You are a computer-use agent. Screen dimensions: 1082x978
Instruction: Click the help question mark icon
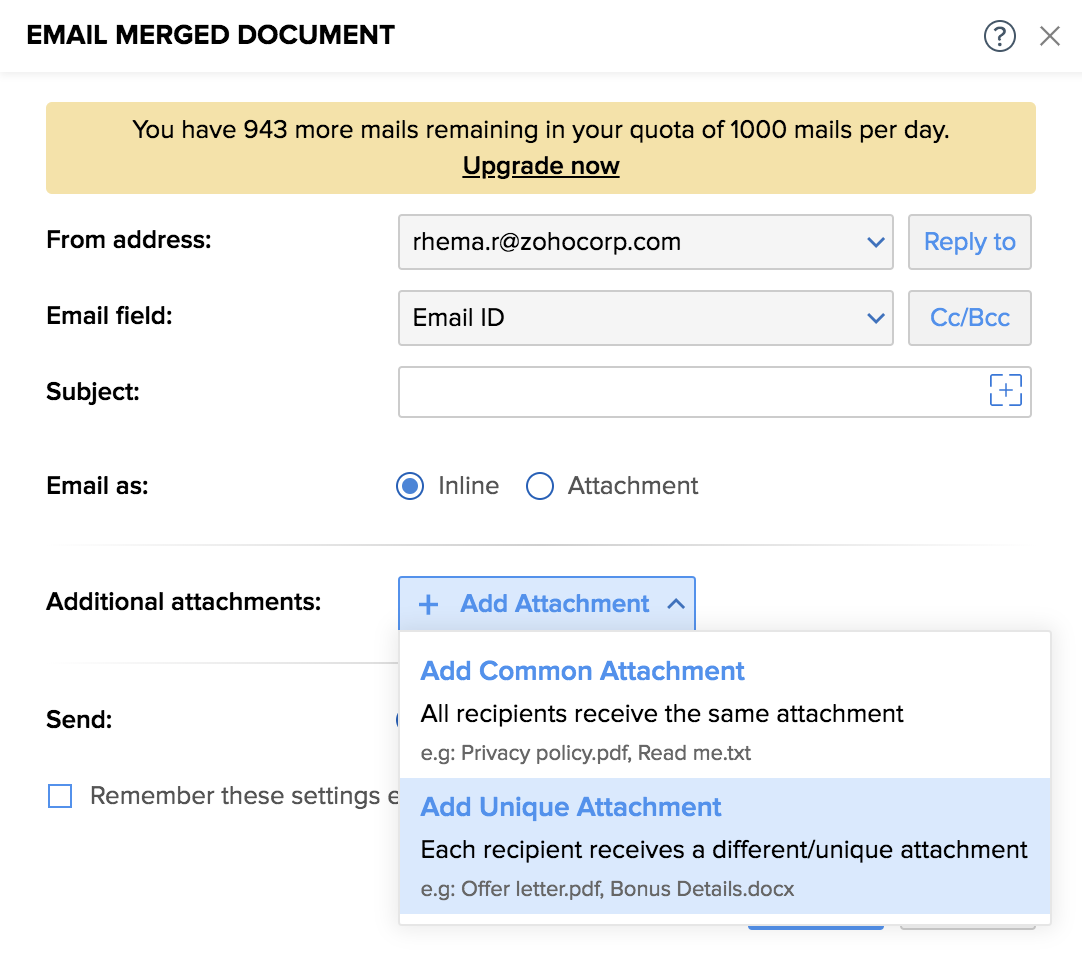pos(999,37)
